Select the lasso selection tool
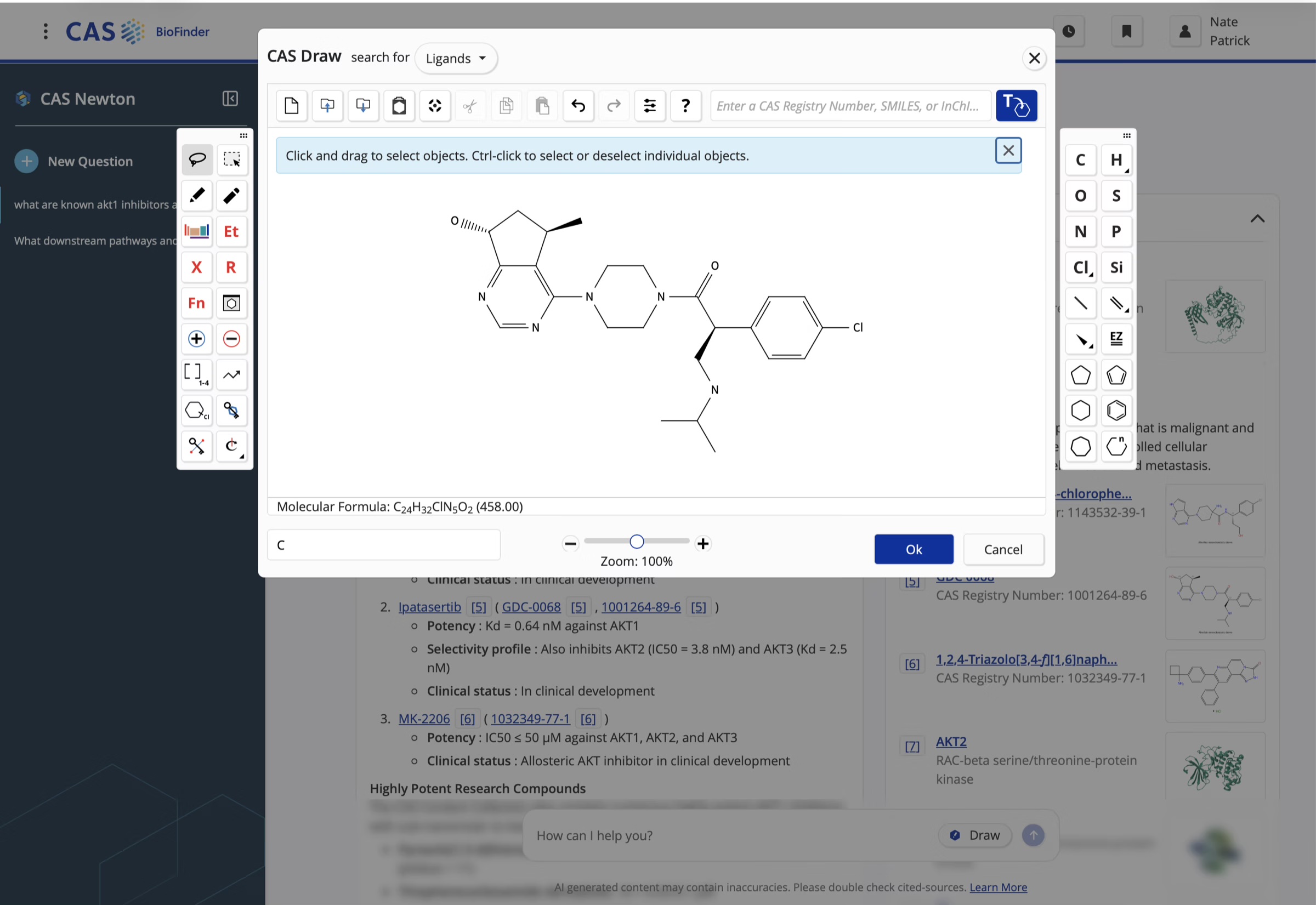 pyautogui.click(x=197, y=160)
